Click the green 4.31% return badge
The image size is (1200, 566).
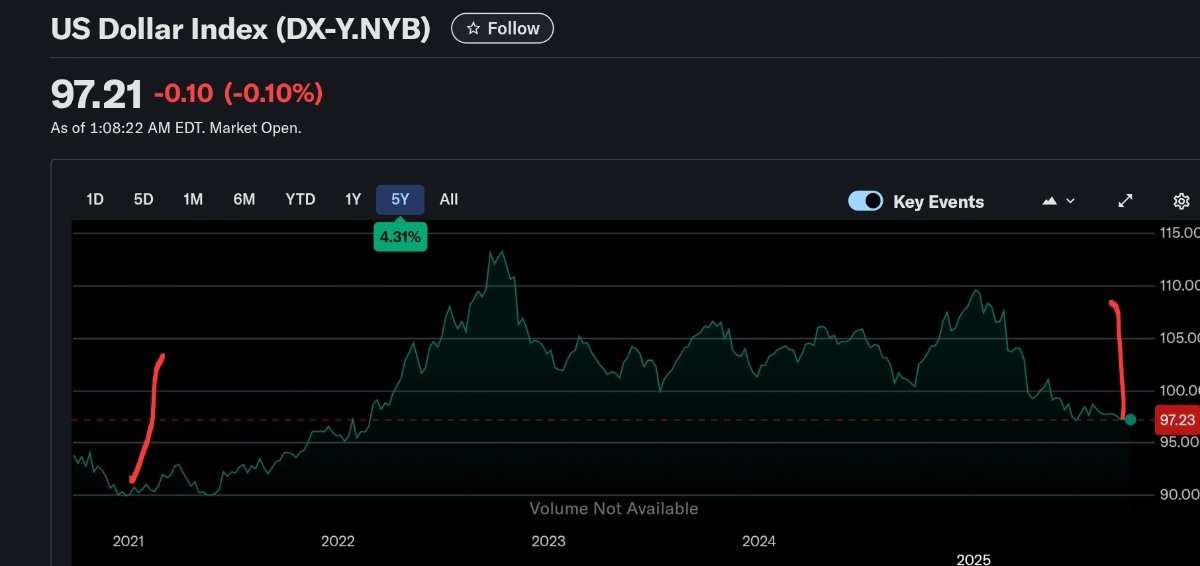[400, 237]
